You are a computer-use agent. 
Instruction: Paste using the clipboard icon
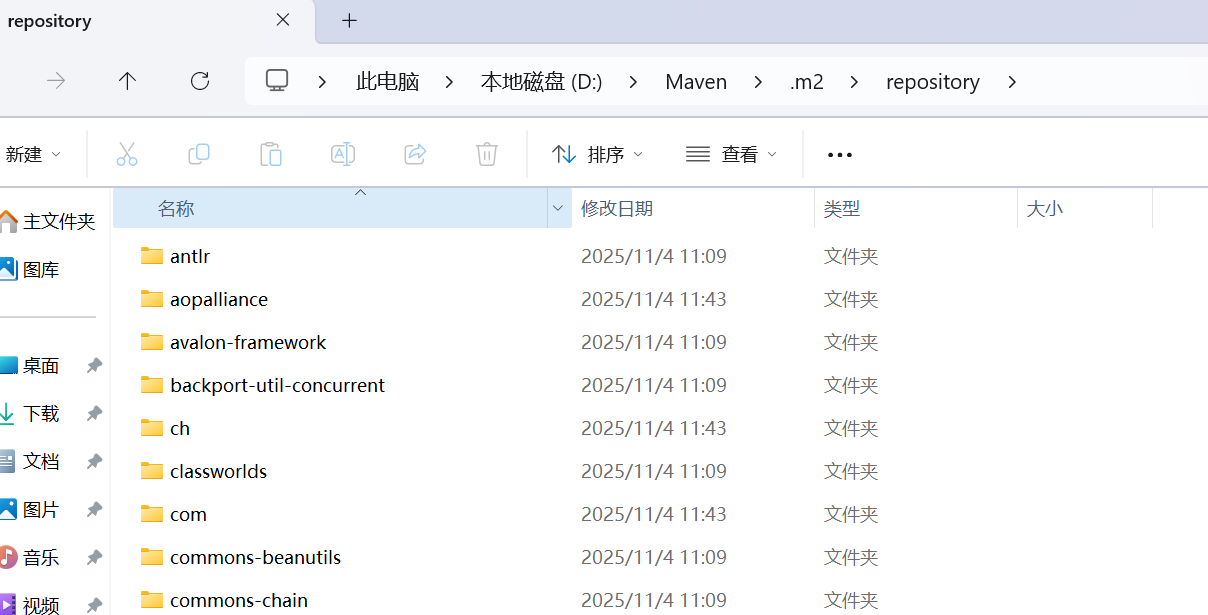271,154
